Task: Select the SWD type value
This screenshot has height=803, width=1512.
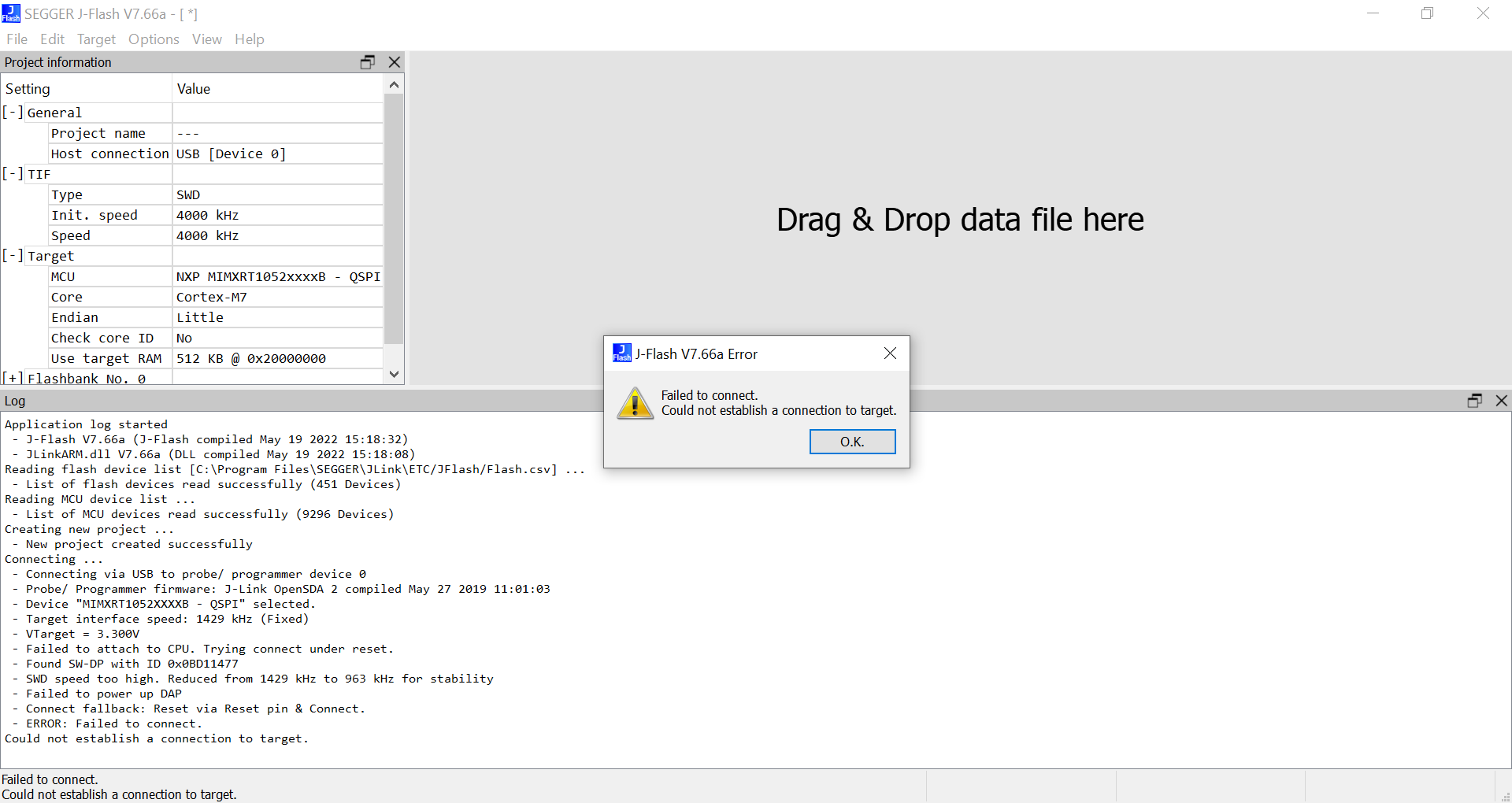Action: [277, 194]
